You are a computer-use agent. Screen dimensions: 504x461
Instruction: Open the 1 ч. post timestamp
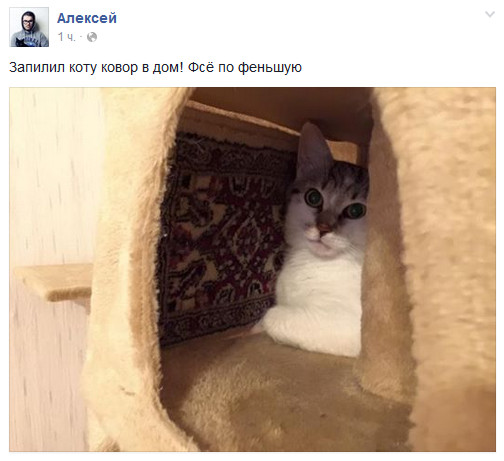pyautogui.click(x=67, y=37)
